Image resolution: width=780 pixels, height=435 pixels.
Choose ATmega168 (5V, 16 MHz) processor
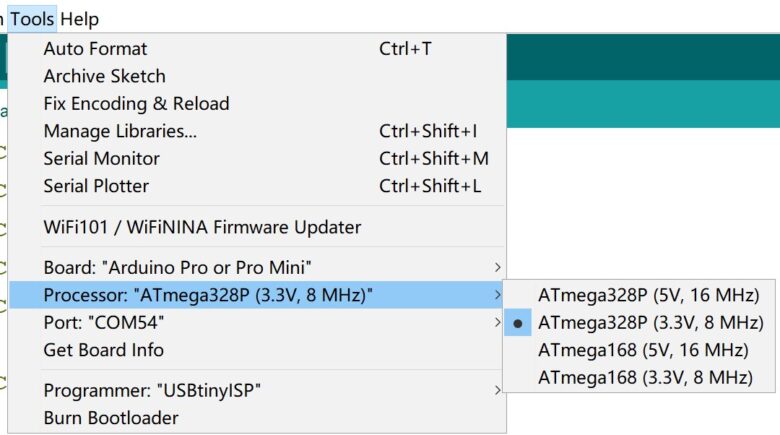click(639, 350)
